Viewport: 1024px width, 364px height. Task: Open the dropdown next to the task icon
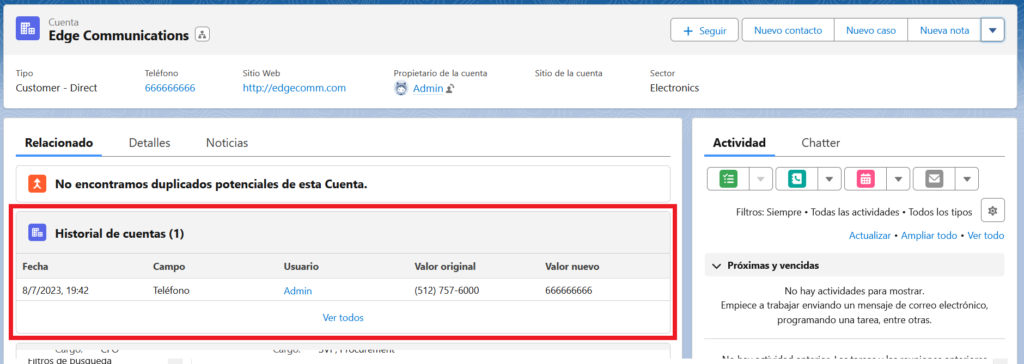tap(760, 178)
